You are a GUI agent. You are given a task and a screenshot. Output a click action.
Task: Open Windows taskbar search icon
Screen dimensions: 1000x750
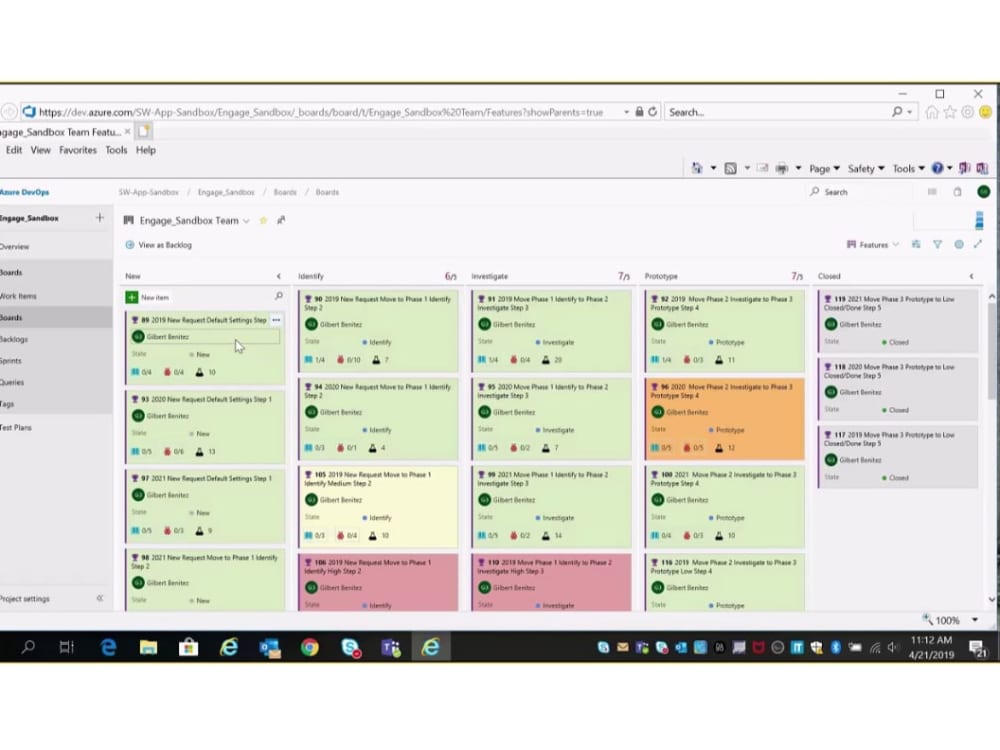(28, 647)
